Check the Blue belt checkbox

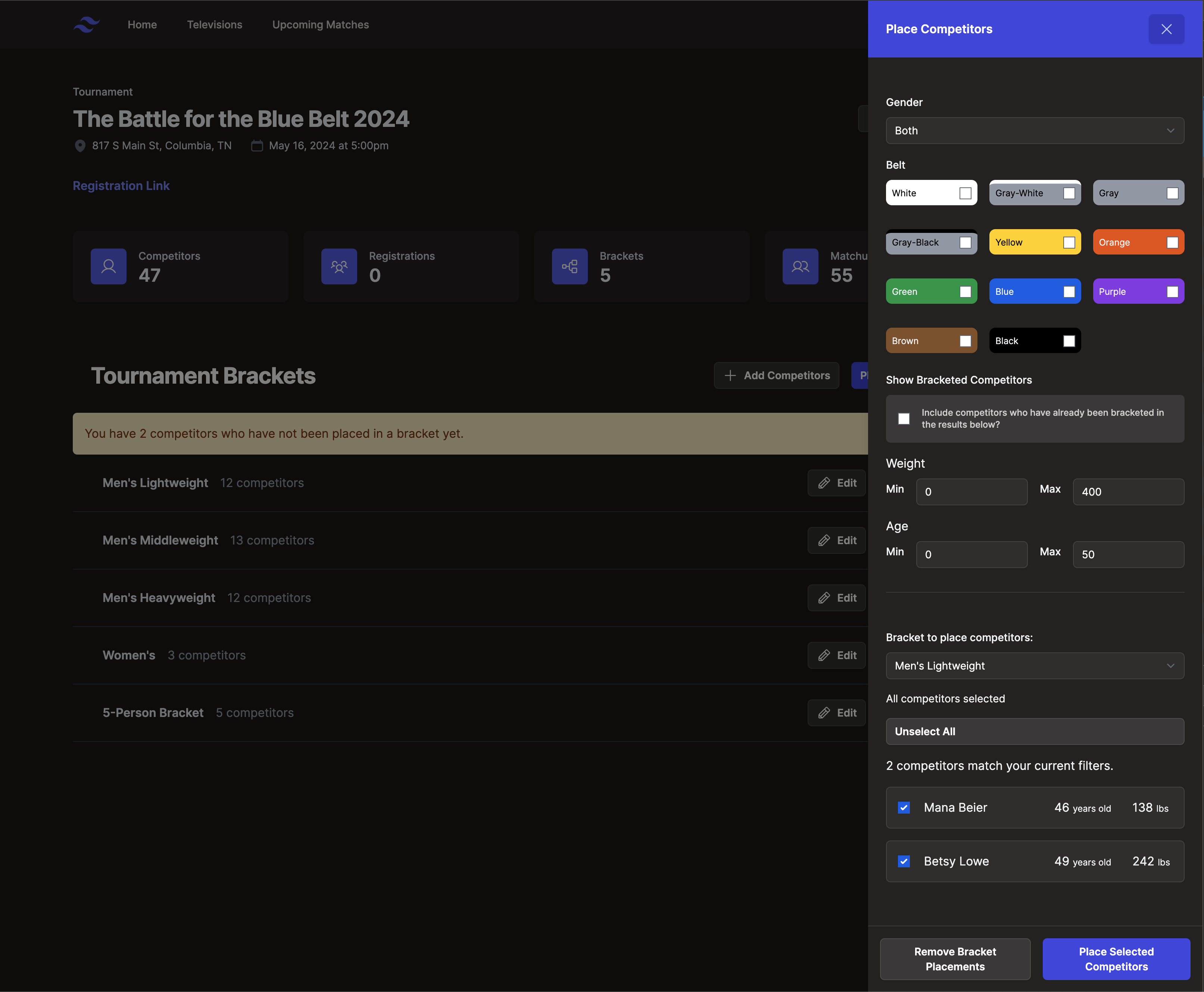pyautogui.click(x=1069, y=292)
